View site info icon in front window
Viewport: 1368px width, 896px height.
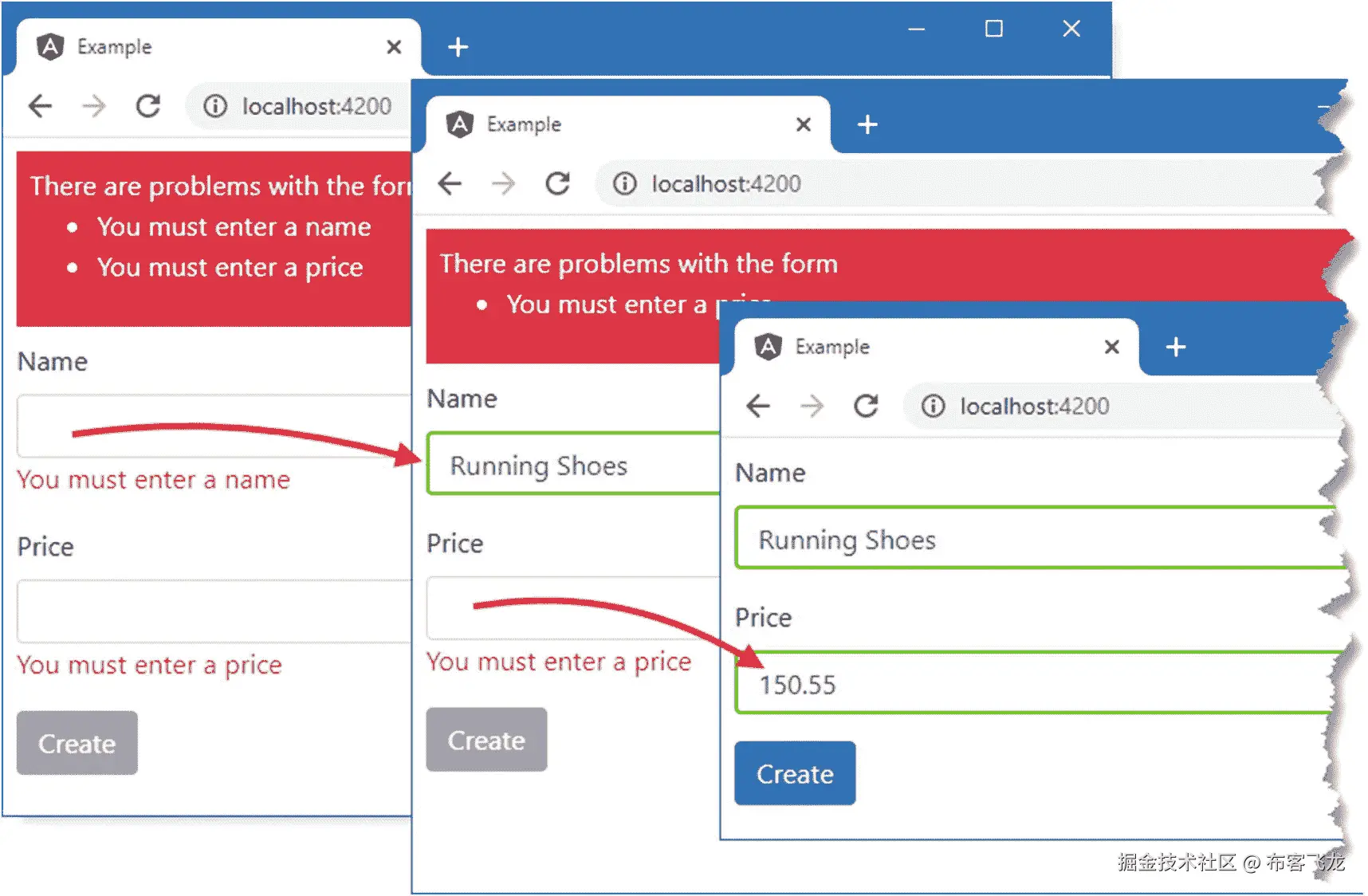point(934,407)
